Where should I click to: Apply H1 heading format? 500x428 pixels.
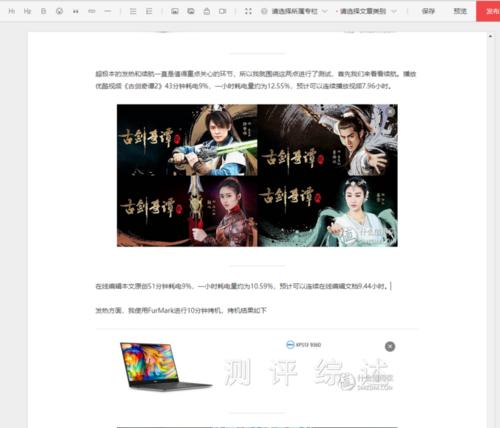point(12,11)
